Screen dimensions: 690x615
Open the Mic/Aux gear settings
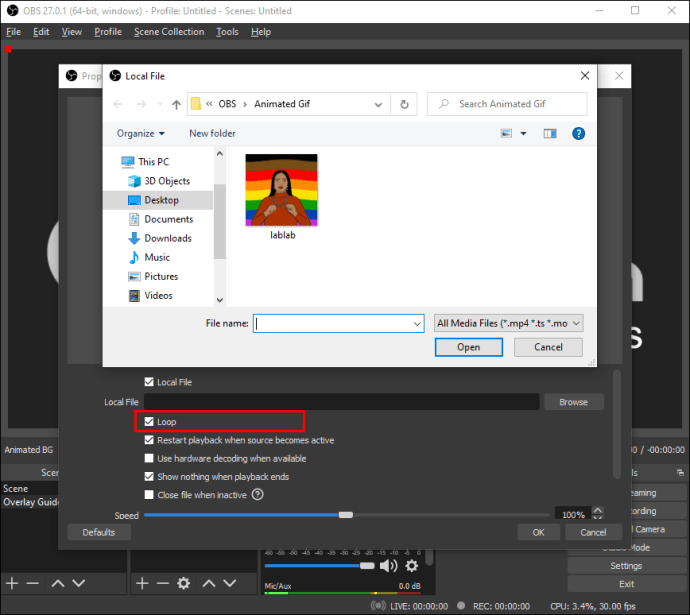click(x=411, y=566)
